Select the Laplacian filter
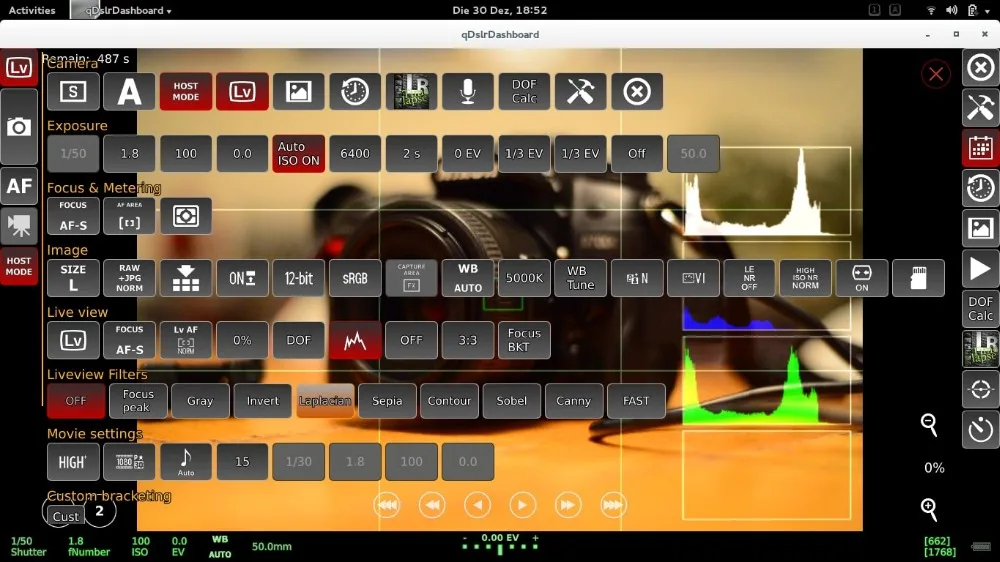This screenshot has width=1000, height=562. pos(325,401)
